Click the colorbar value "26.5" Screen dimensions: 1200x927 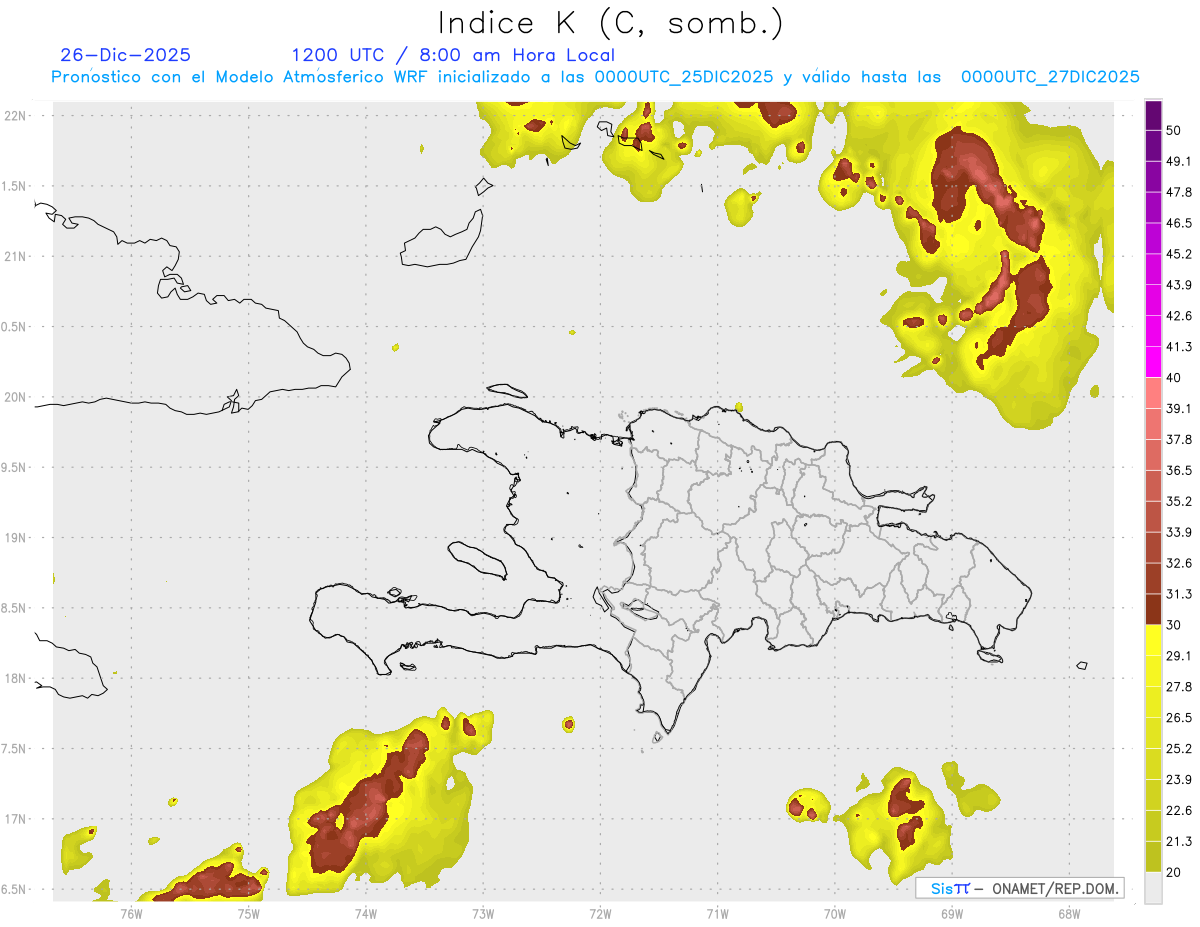coord(1179,718)
